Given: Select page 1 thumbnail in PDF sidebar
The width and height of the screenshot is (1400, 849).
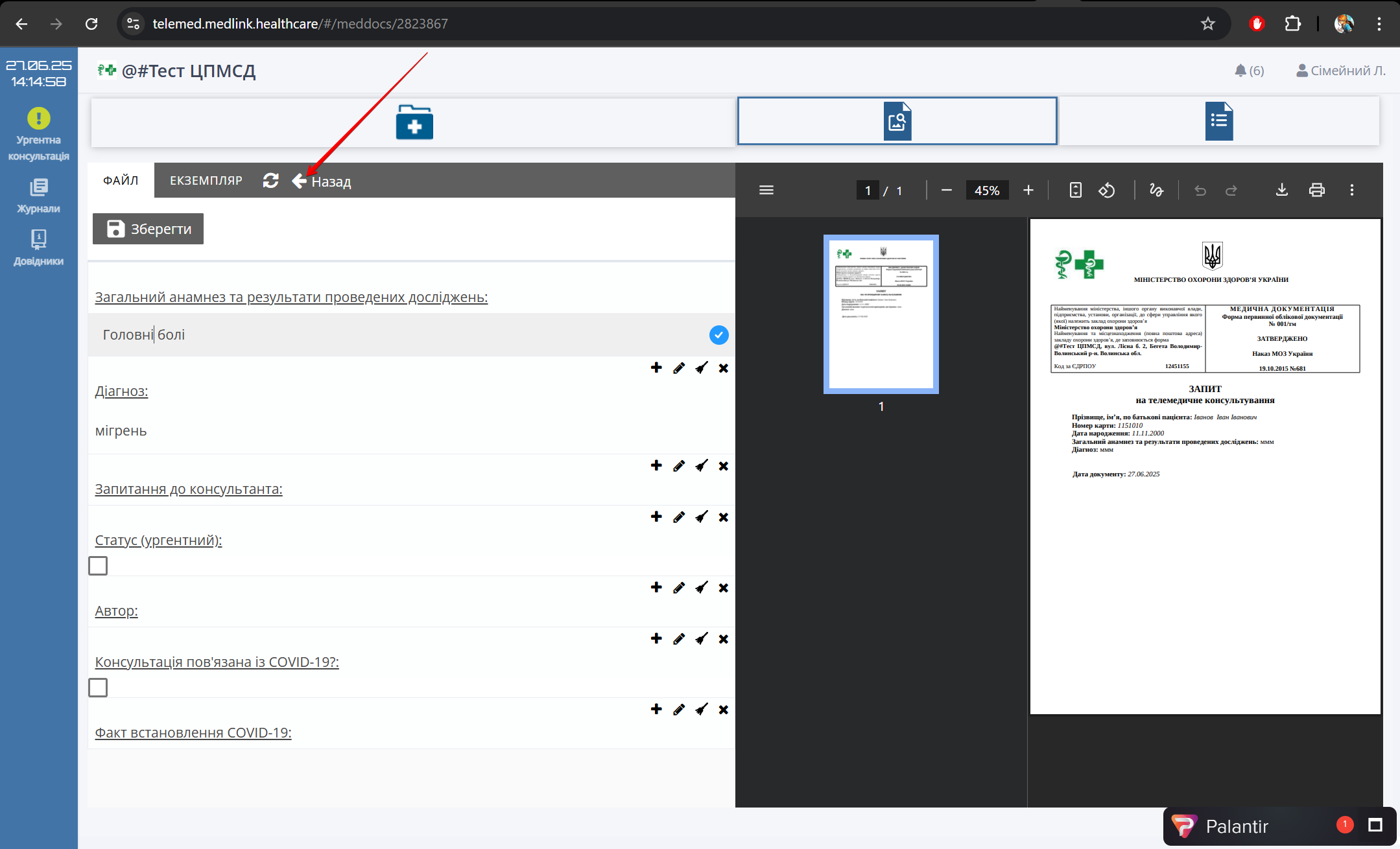Looking at the screenshot, I should click(881, 314).
